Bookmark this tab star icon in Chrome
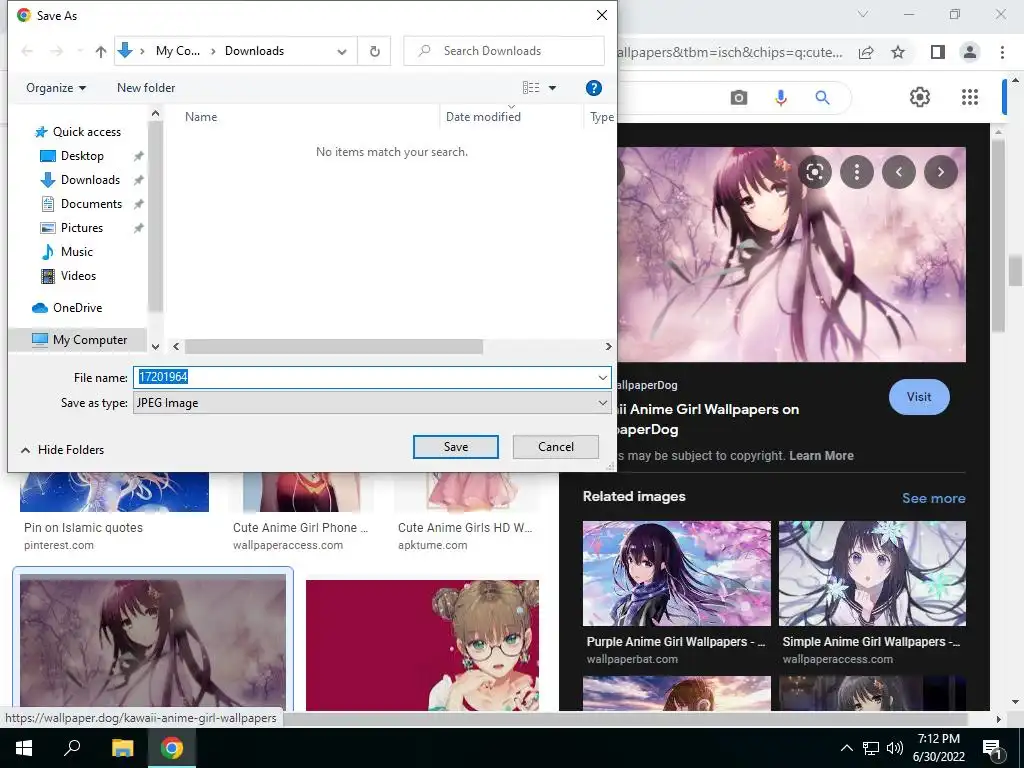Viewport: 1024px width, 768px height. [898, 52]
